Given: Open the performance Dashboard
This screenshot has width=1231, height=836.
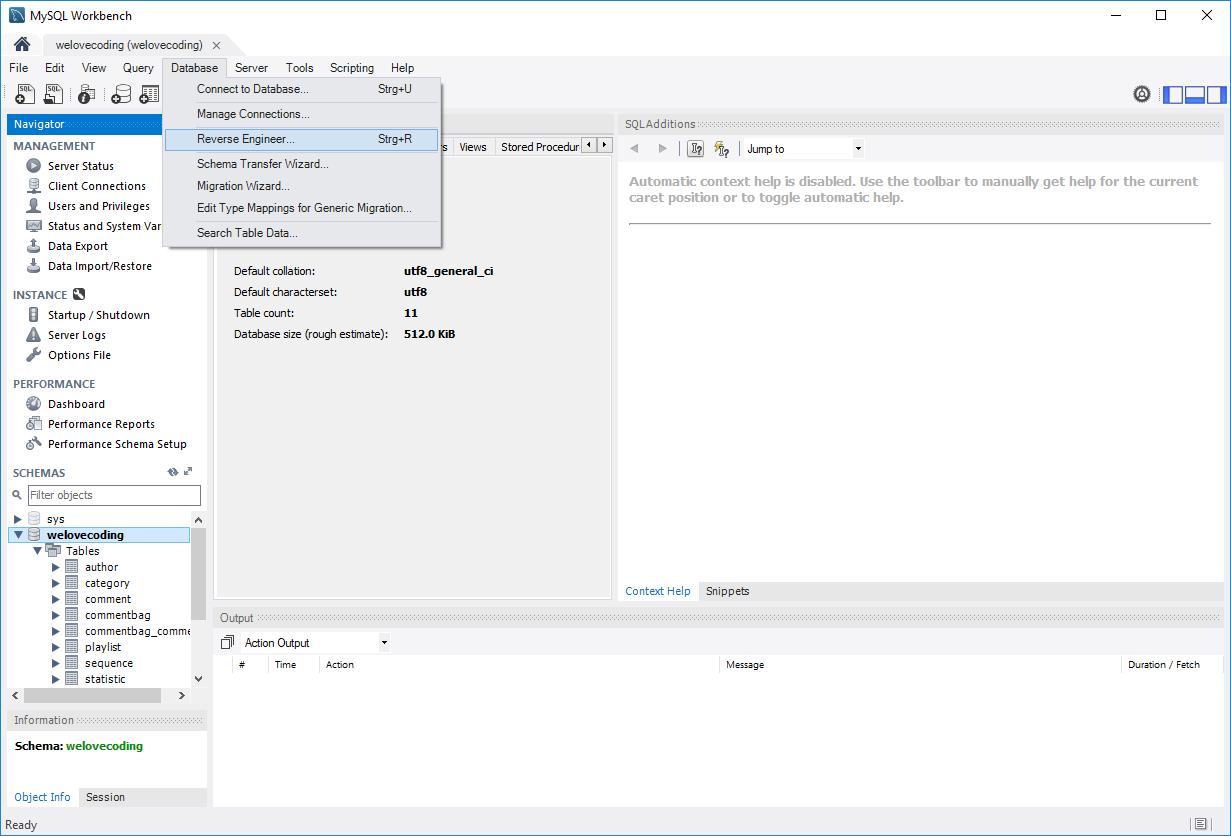Looking at the screenshot, I should [76, 404].
